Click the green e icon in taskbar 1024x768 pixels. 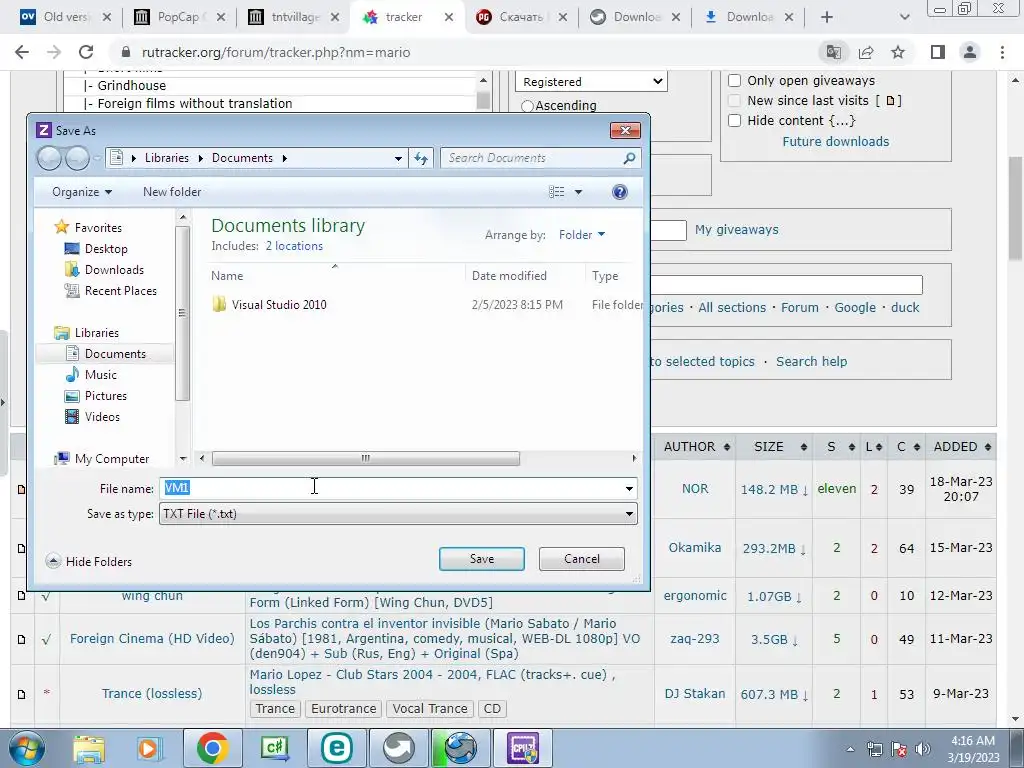(x=337, y=748)
